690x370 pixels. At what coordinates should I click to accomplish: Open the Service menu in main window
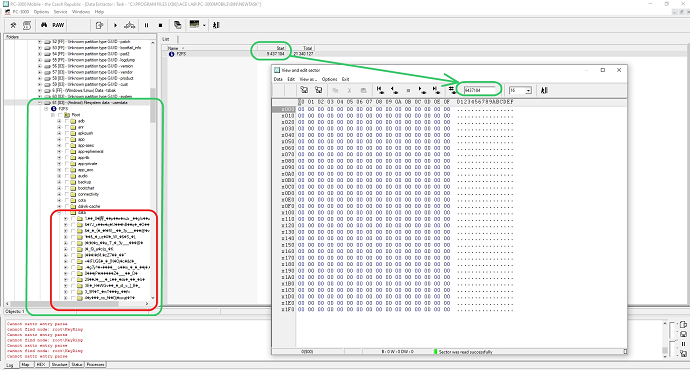[60, 12]
